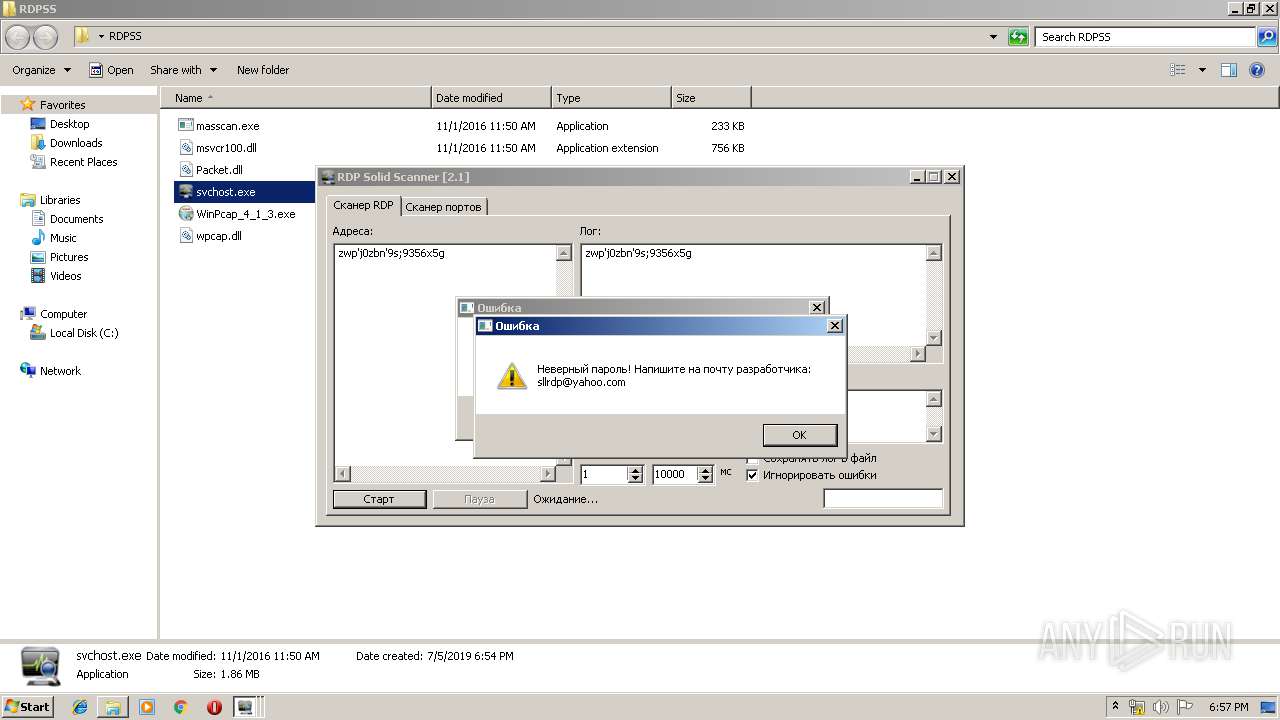
Task: Sort by Date modified column
Action: click(x=491, y=98)
